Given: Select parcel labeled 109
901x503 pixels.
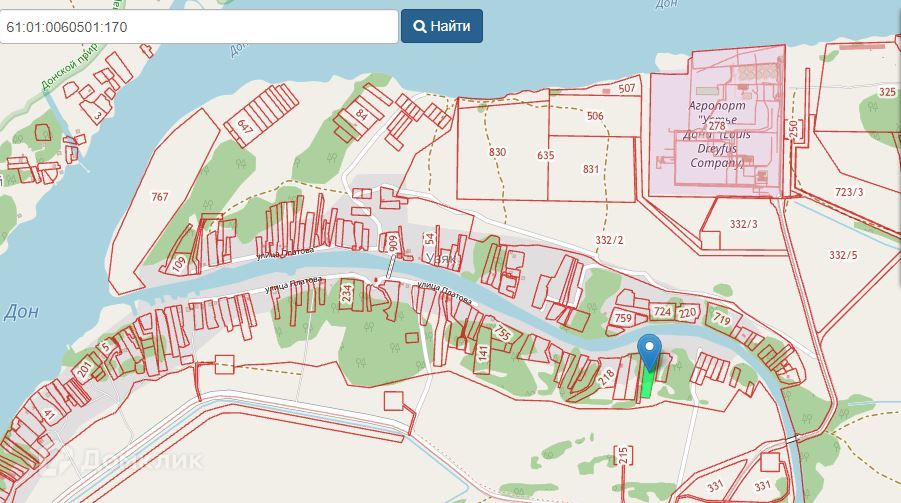Looking at the screenshot, I should (x=179, y=264).
